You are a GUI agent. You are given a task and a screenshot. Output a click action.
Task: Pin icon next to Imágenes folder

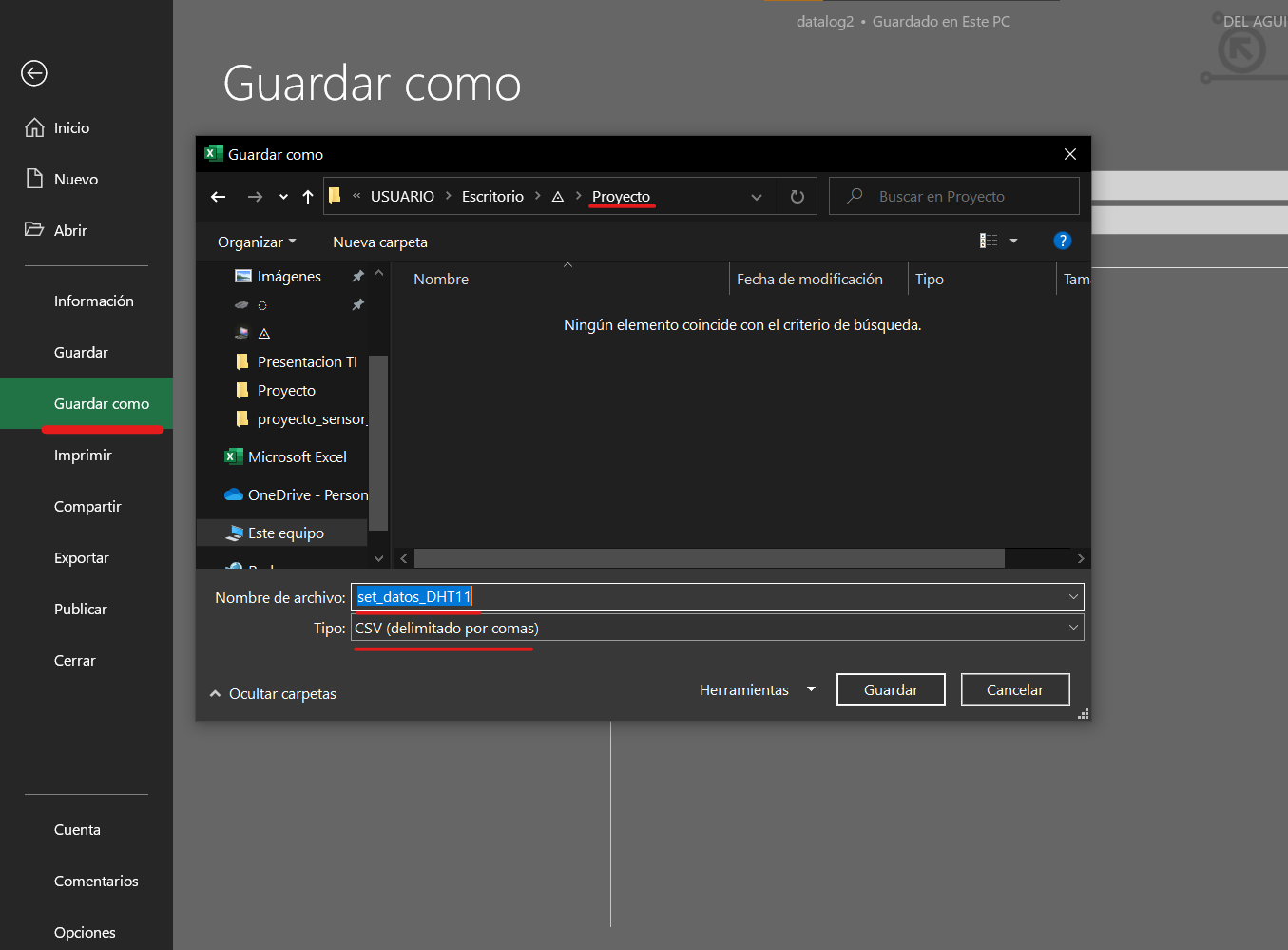tap(356, 276)
